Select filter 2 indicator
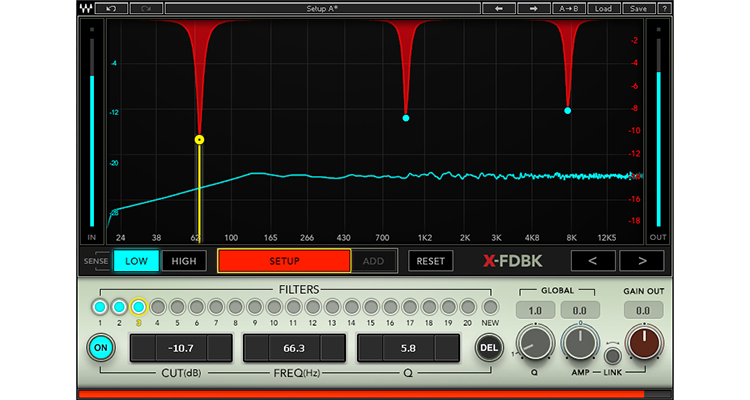 [x=119, y=307]
